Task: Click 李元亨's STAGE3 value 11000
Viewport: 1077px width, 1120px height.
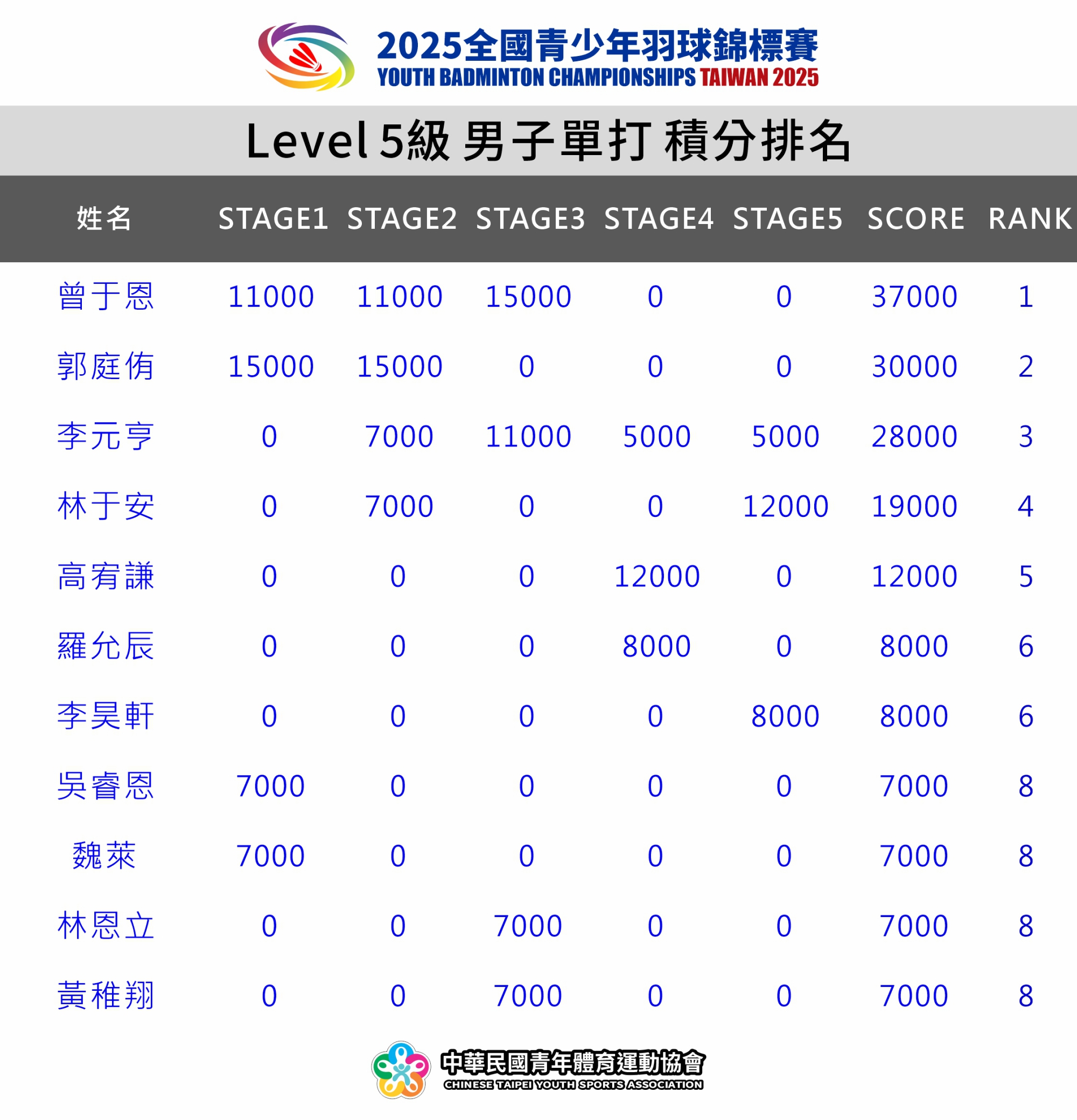Action: coord(528,437)
